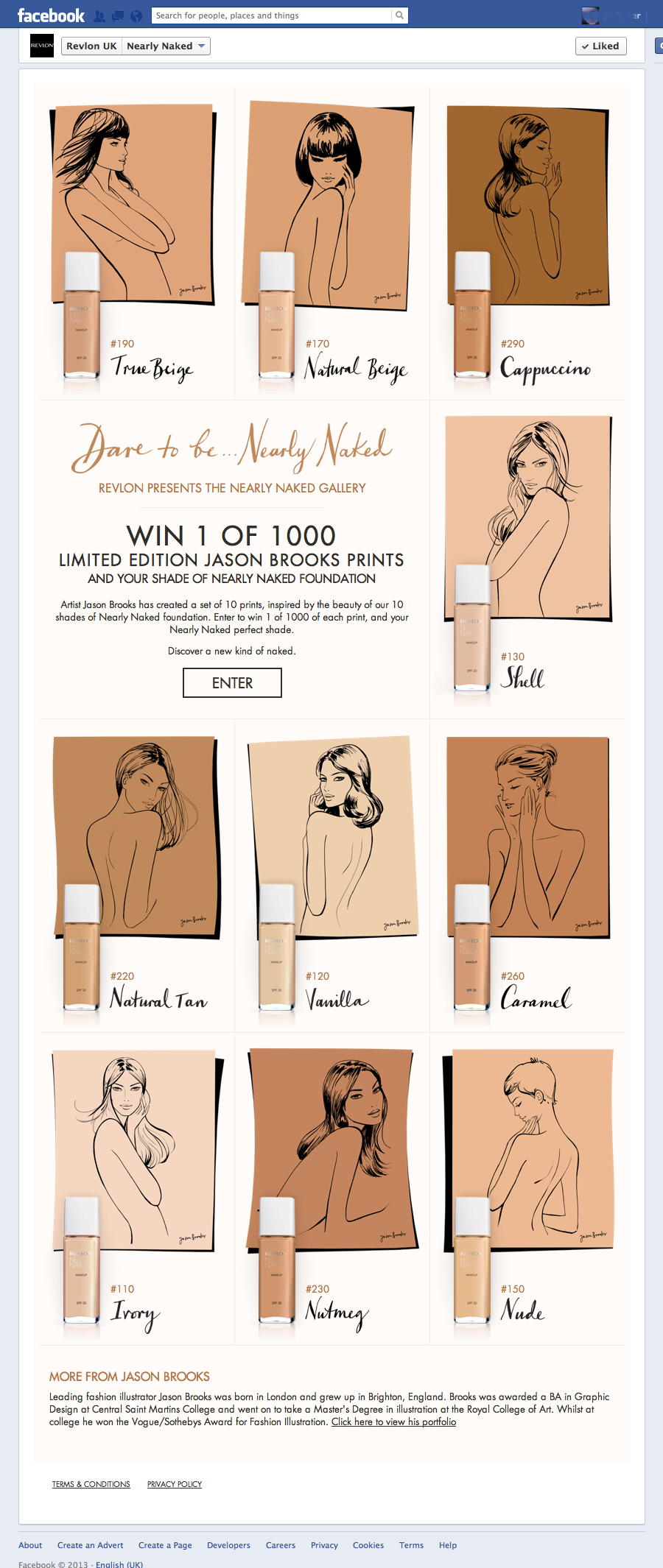Open Terms & Conditions link
This screenshot has height=1568, width=663.
(91, 1484)
